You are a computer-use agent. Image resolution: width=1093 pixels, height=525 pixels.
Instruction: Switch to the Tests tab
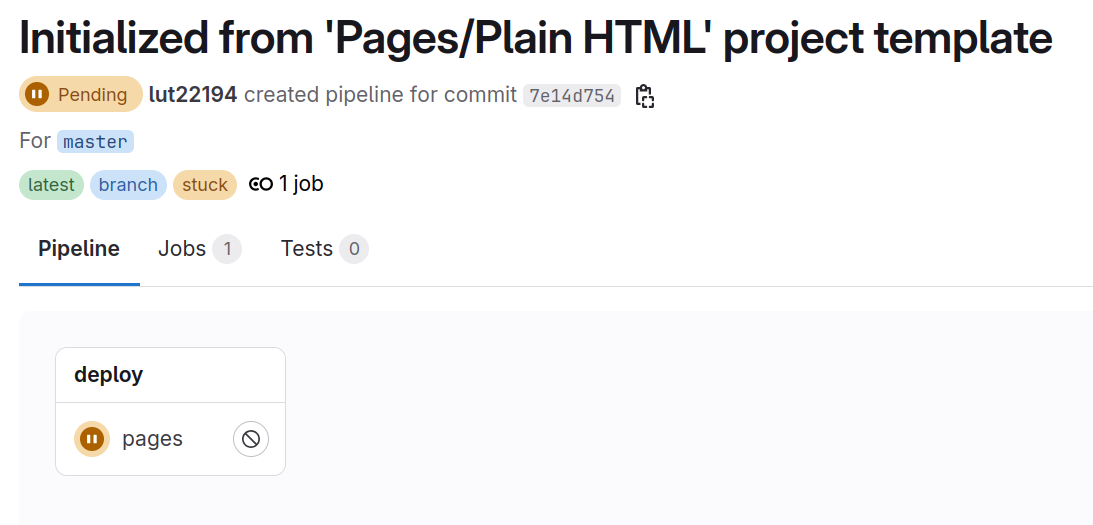click(306, 249)
